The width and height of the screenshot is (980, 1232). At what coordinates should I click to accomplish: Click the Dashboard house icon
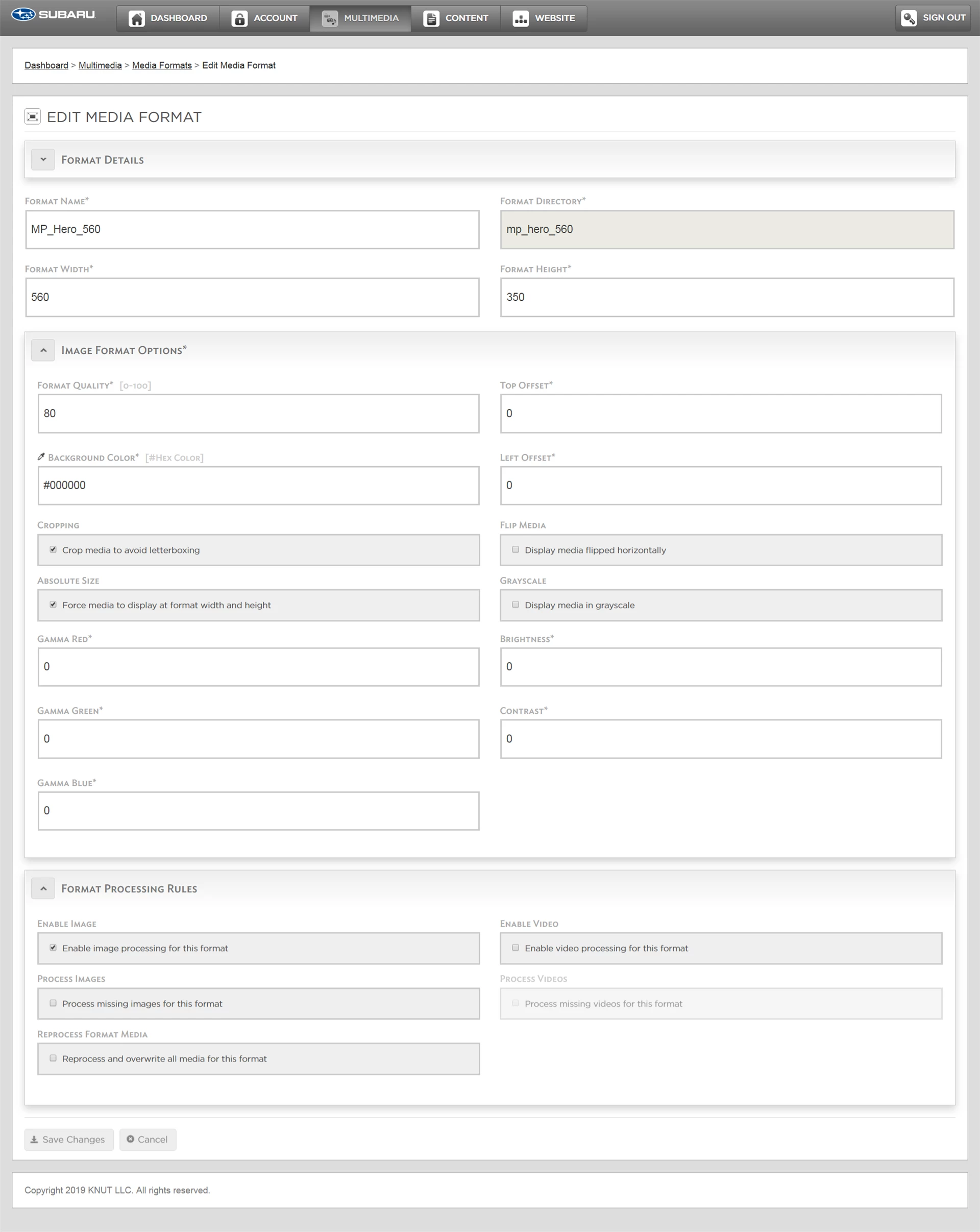[136, 18]
